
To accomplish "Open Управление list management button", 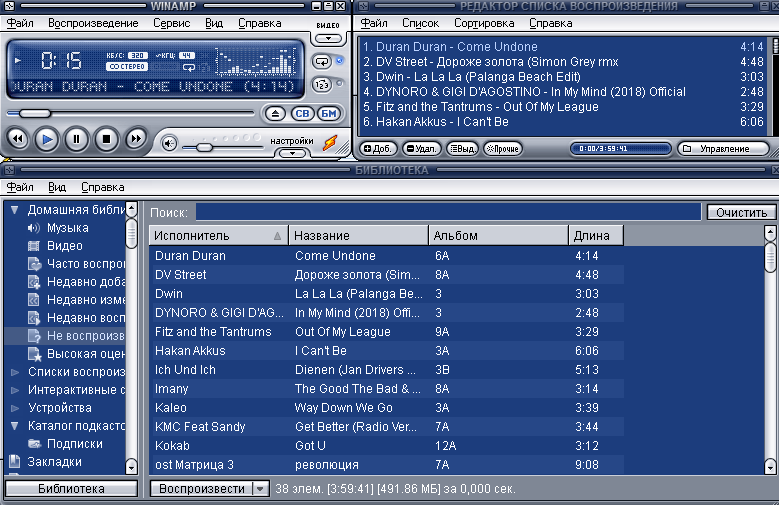I will 723,149.
